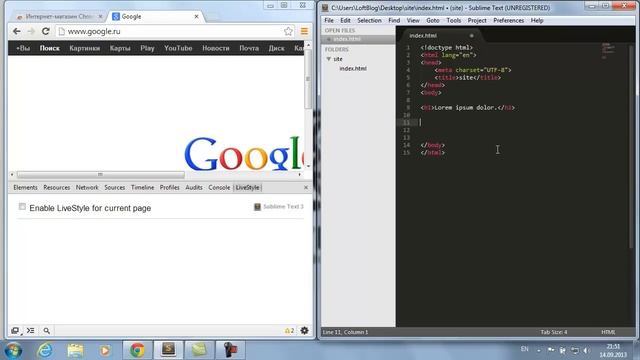This screenshot has height=360, width=640.
Task: Open Sublime Text Help menu
Action: (x=537, y=20)
